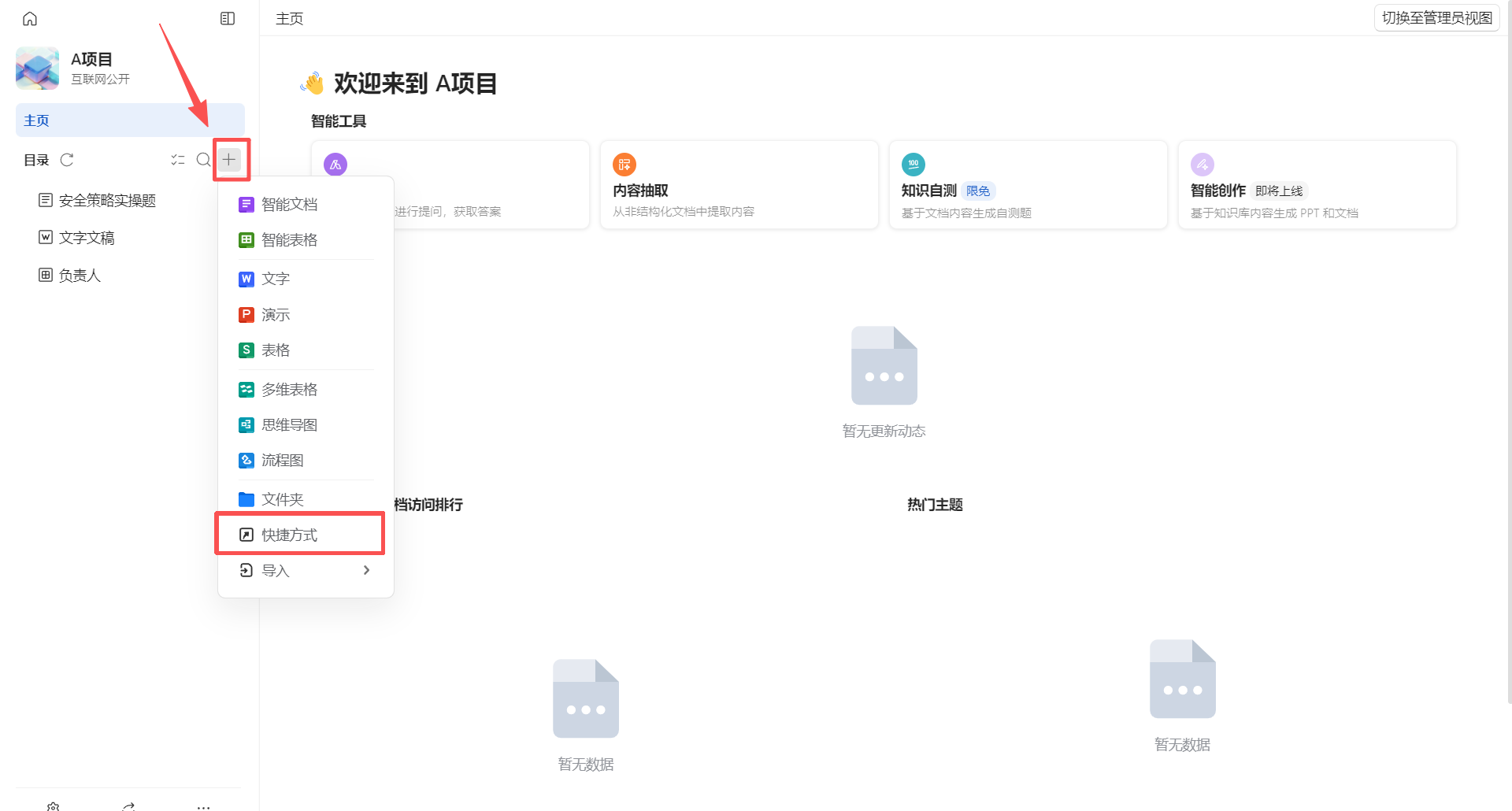Viewport: 1512px width, 811px height.
Task: Click the blue folder icon
Action: point(246,499)
